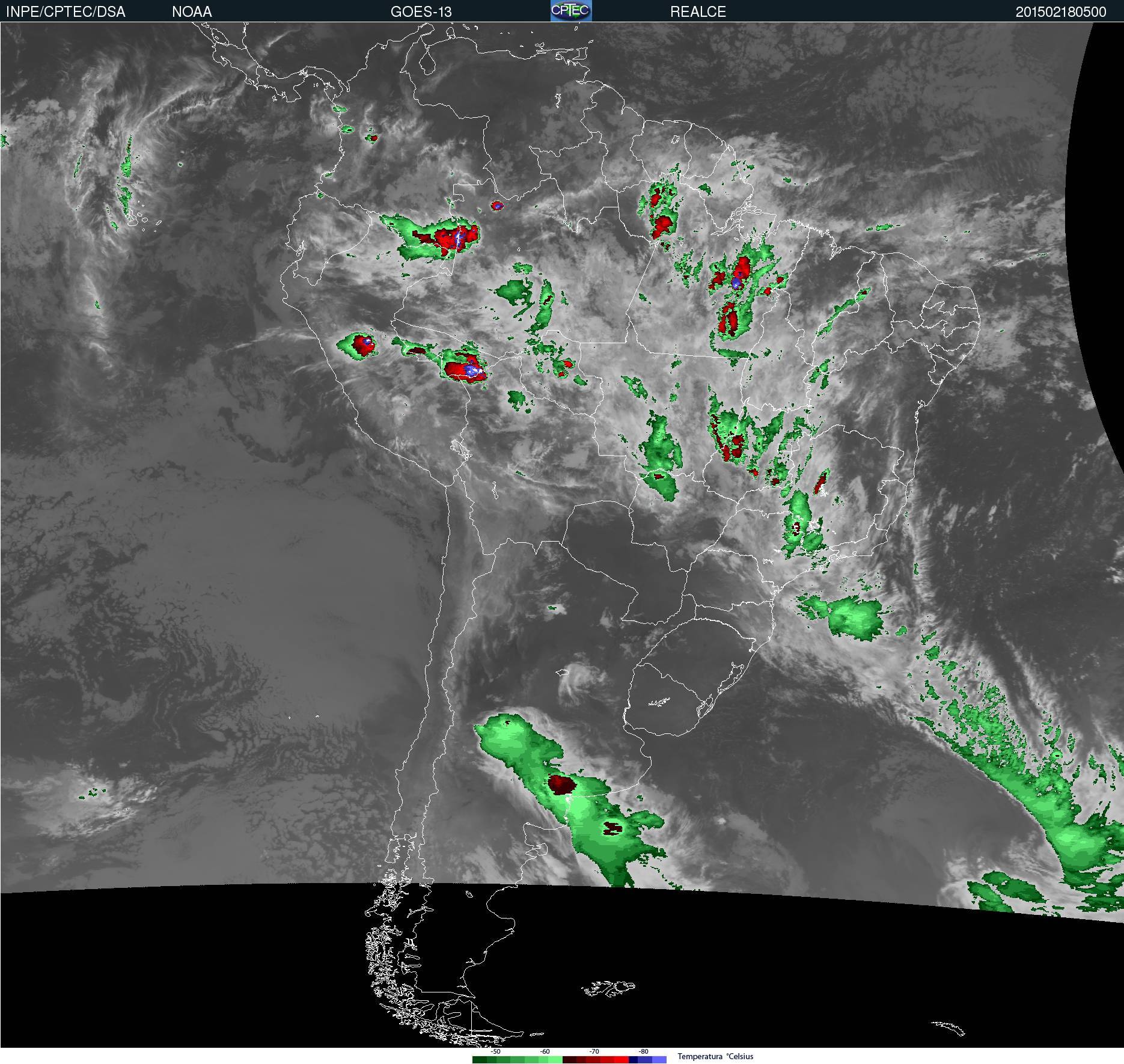The height and width of the screenshot is (1064, 1124).
Task: Click the REALCE header label
Action: pos(698,11)
